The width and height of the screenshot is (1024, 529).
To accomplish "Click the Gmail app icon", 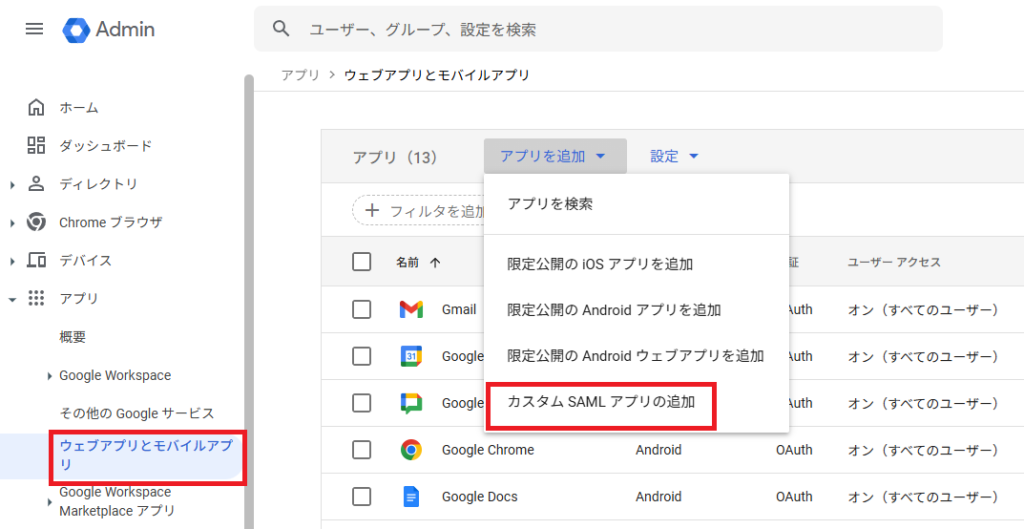I will coord(411,309).
